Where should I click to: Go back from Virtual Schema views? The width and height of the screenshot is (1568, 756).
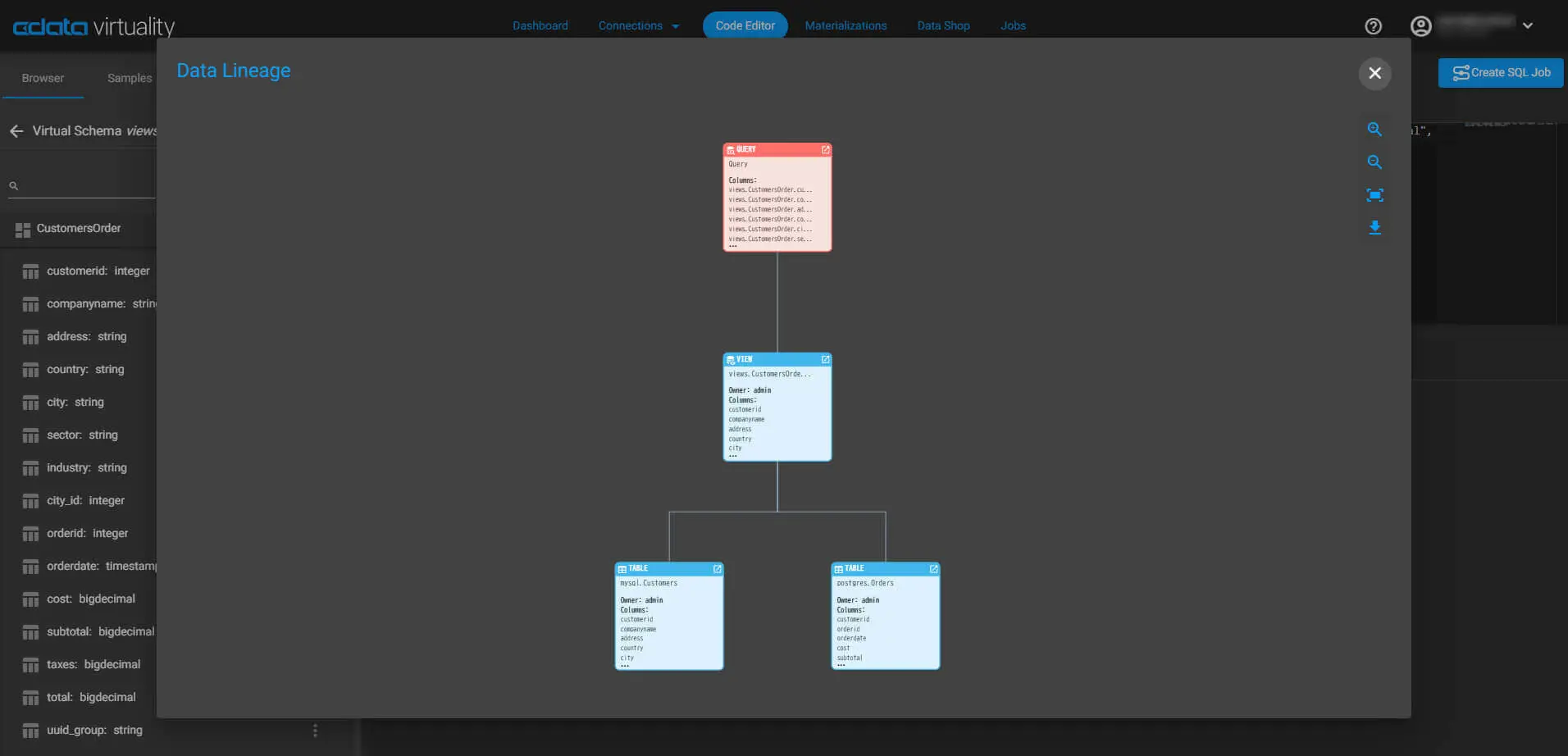[x=16, y=131]
